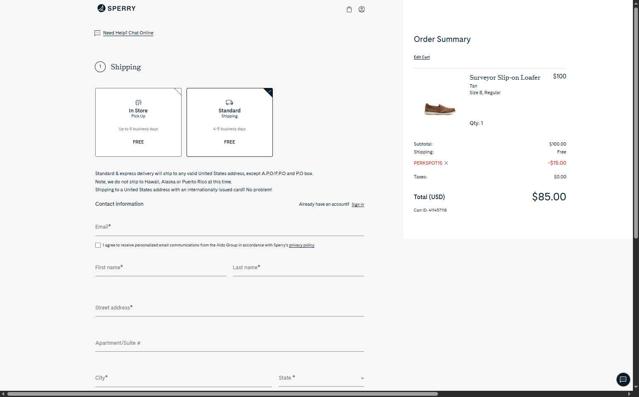Open the privacy policy link
639x397 pixels.
tap(302, 245)
